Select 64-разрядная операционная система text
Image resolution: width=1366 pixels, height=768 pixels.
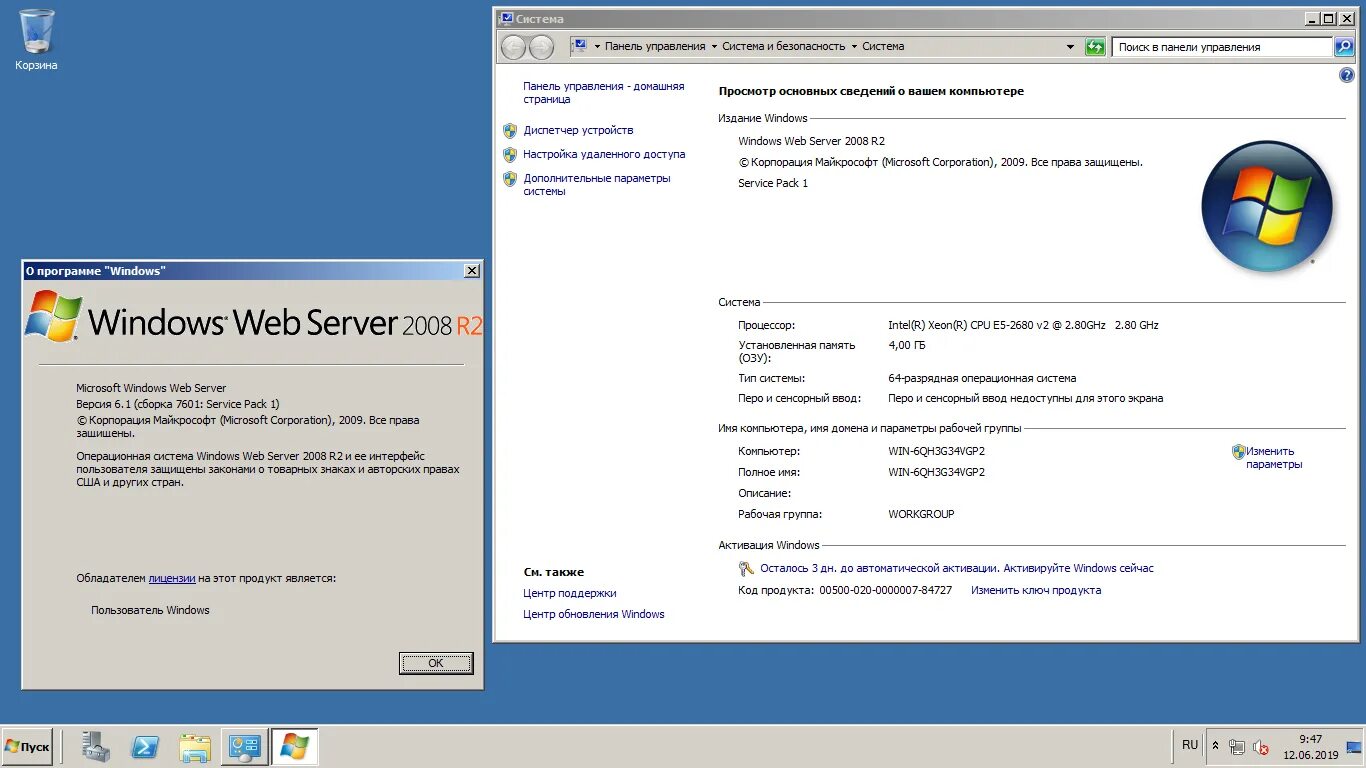coord(982,378)
